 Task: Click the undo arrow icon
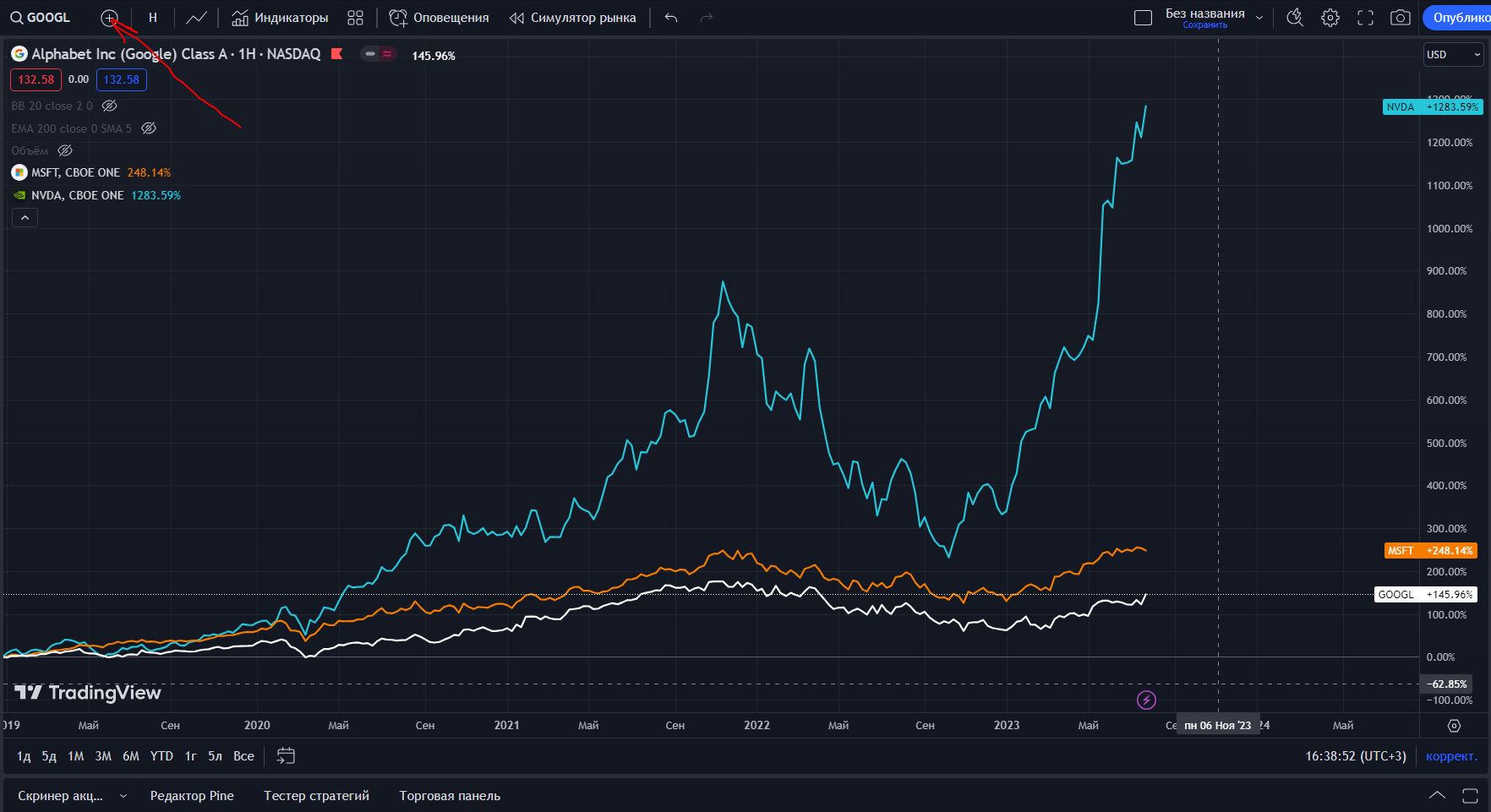671,18
